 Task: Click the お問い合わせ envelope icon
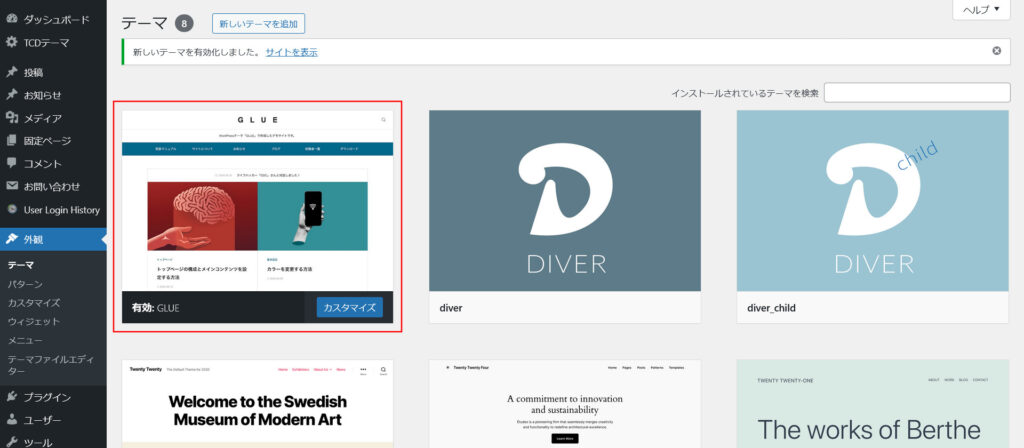12,186
